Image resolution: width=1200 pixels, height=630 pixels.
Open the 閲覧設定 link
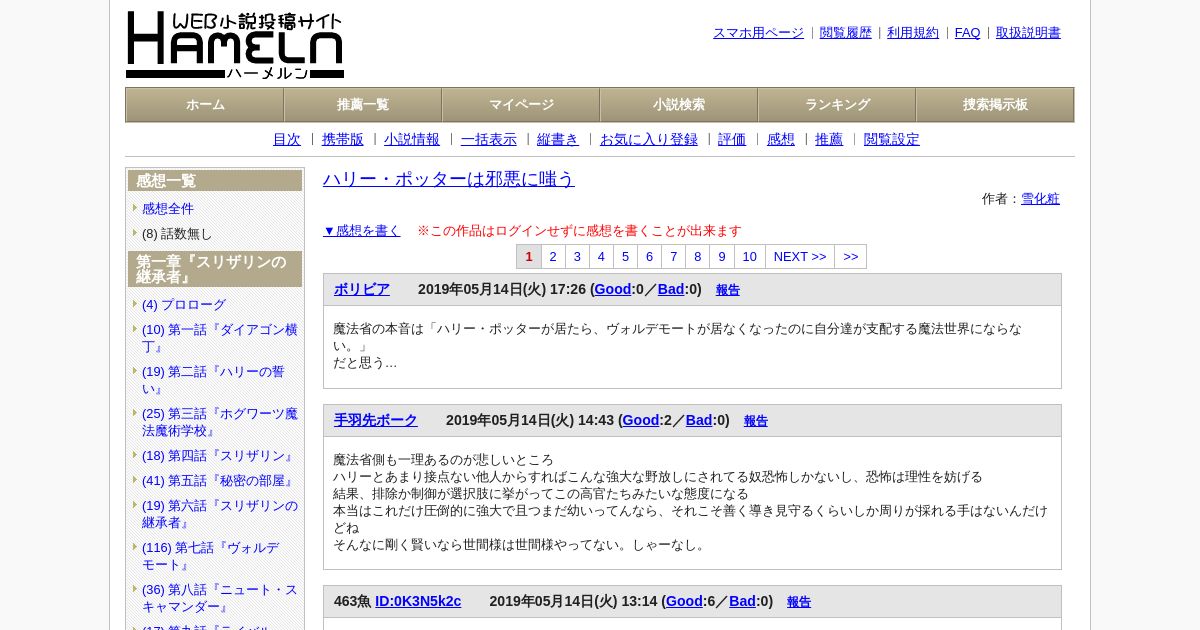point(892,140)
